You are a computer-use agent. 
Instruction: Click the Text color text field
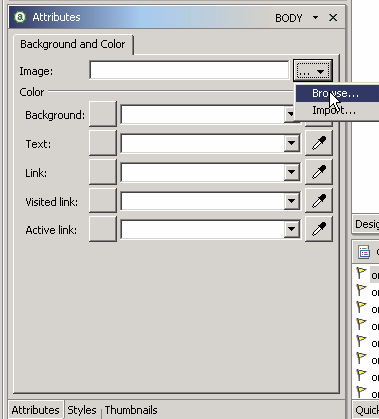202,143
